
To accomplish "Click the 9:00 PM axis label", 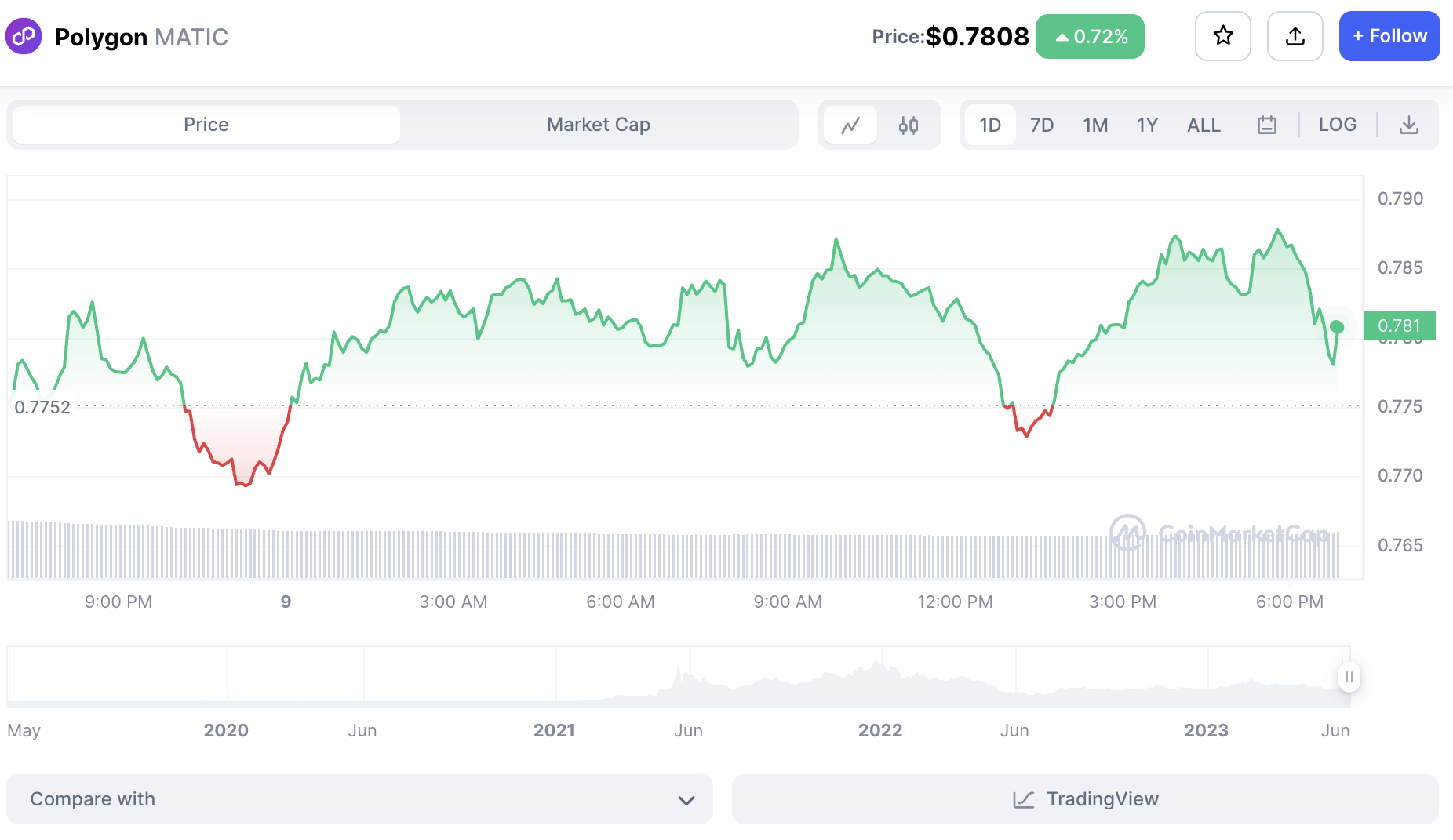I will click(x=118, y=602).
